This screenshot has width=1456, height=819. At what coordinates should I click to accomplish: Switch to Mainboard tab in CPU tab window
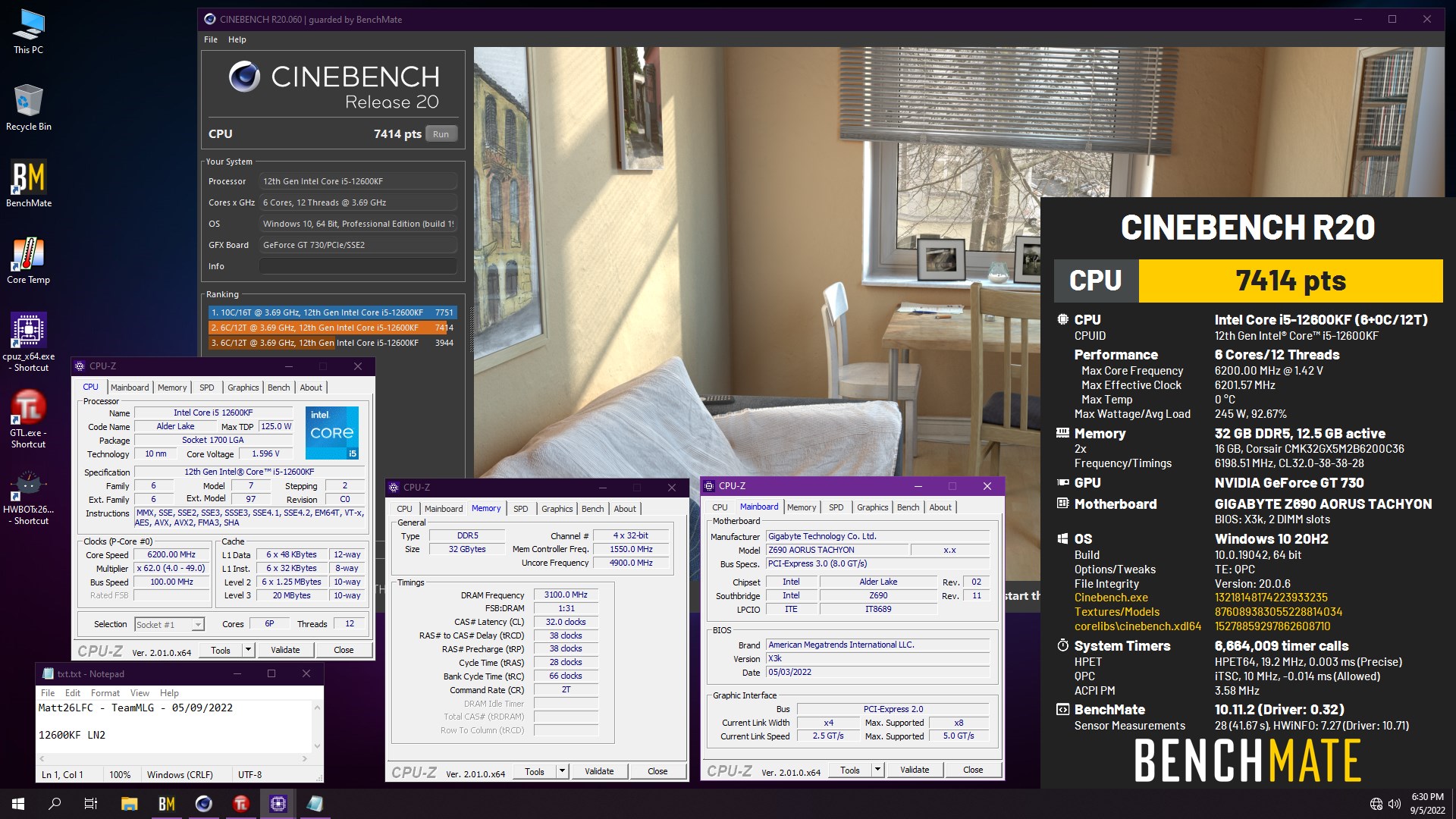tap(130, 388)
